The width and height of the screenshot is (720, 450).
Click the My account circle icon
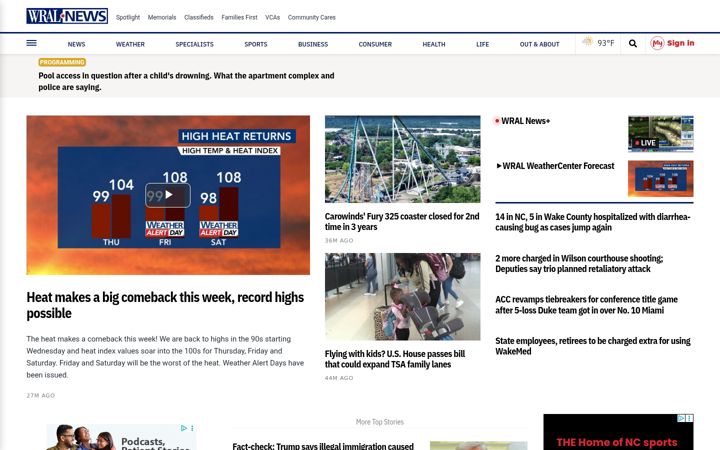pos(657,43)
